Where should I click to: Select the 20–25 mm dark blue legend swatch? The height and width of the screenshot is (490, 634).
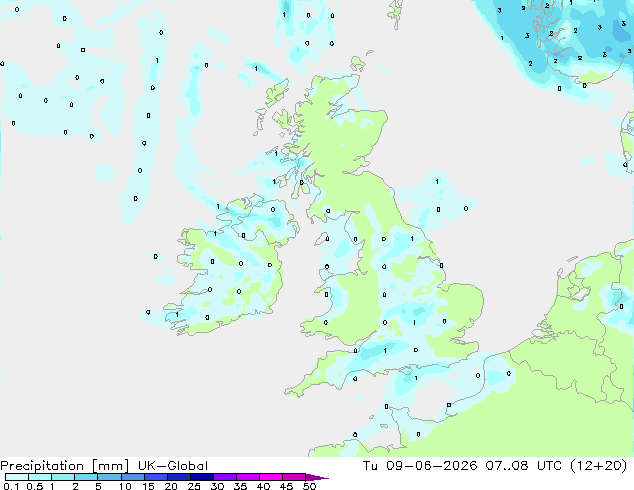(x=179, y=477)
